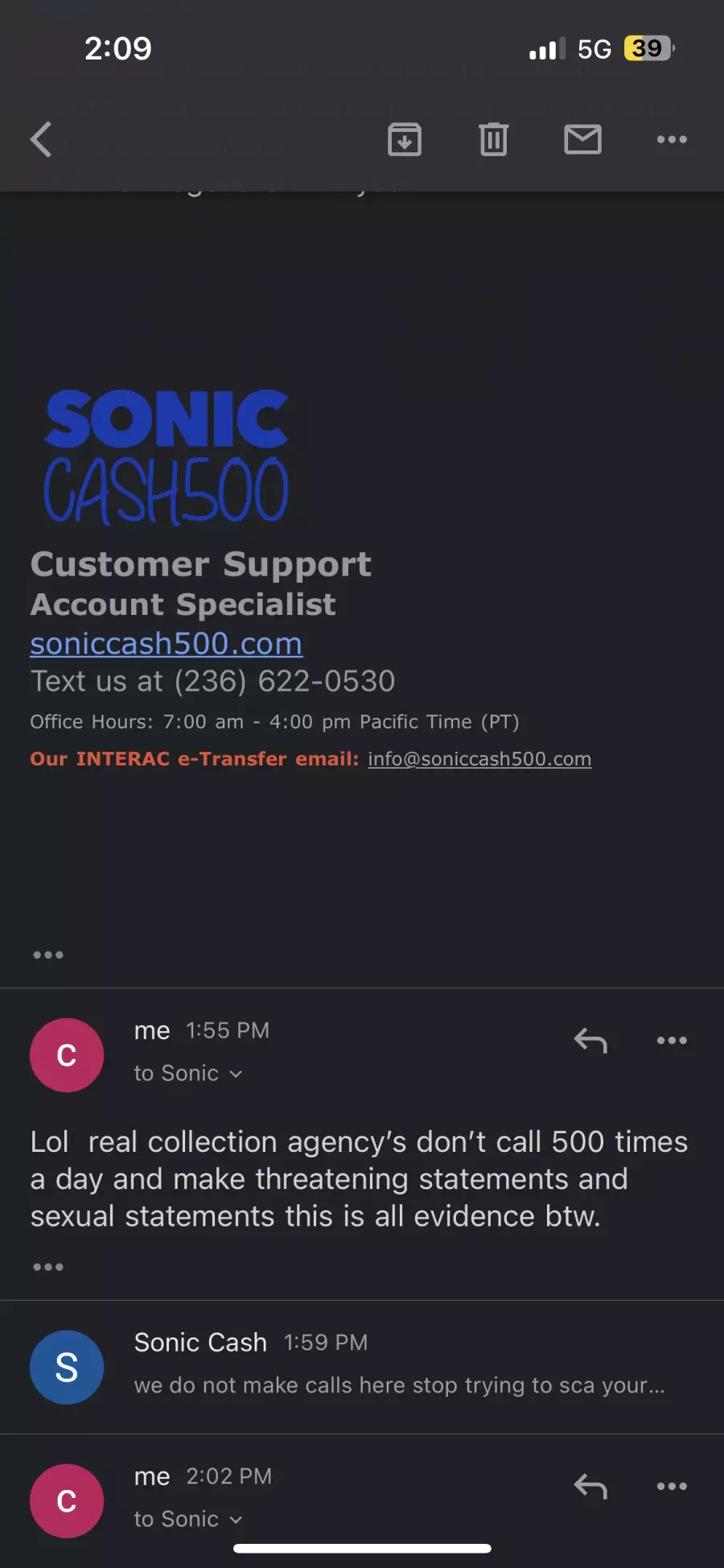This screenshot has height=1568, width=724.
Task: Open more options for 1:55 PM message
Action: (672, 1041)
